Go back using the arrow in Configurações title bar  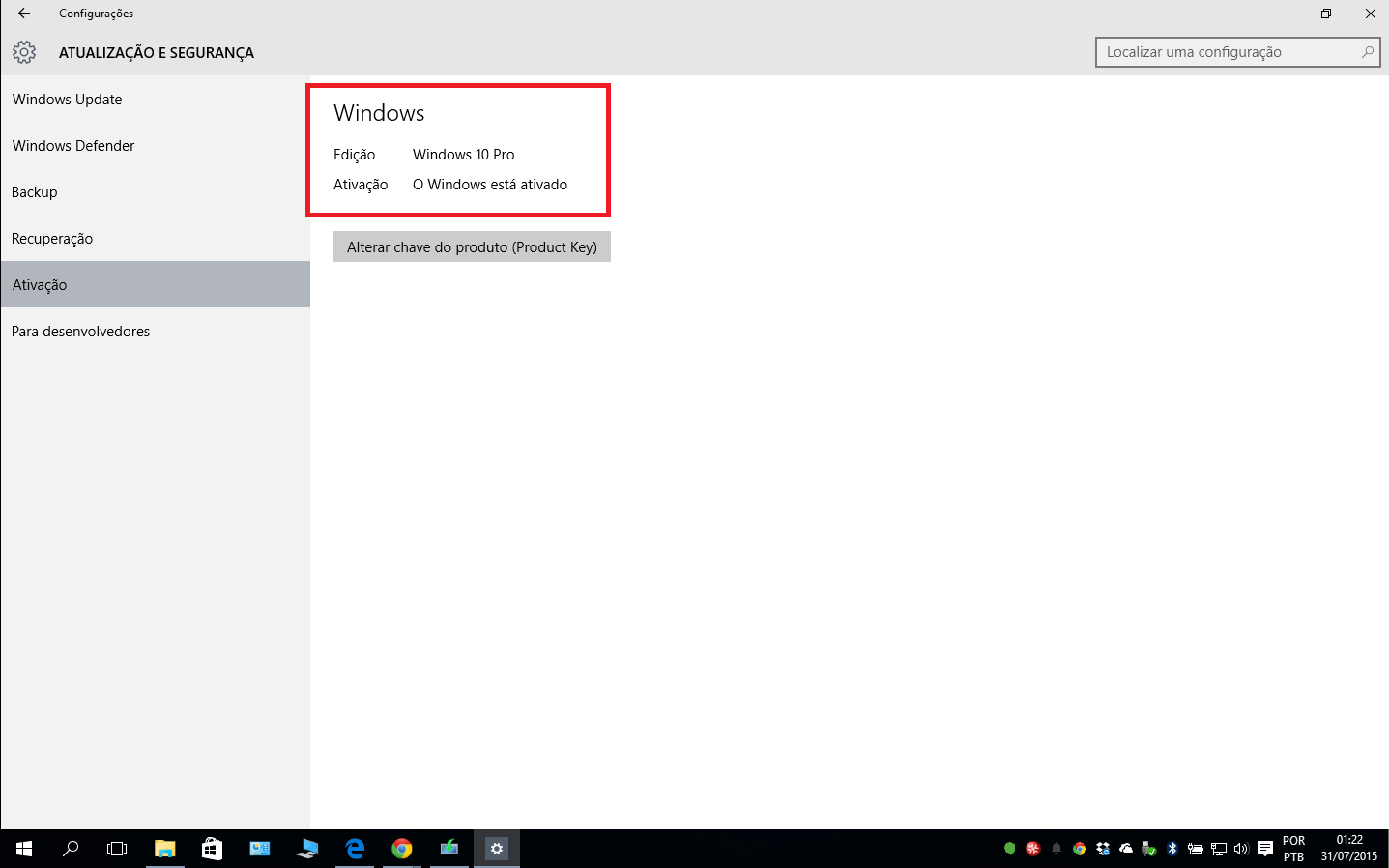coord(24,14)
